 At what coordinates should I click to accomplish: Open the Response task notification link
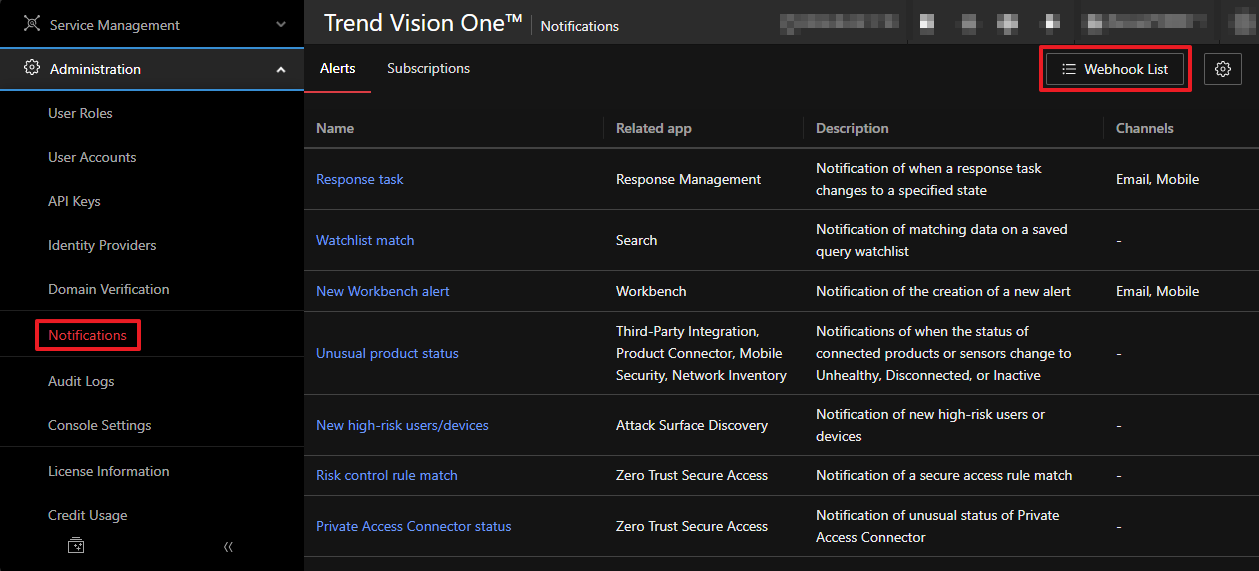(x=360, y=179)
